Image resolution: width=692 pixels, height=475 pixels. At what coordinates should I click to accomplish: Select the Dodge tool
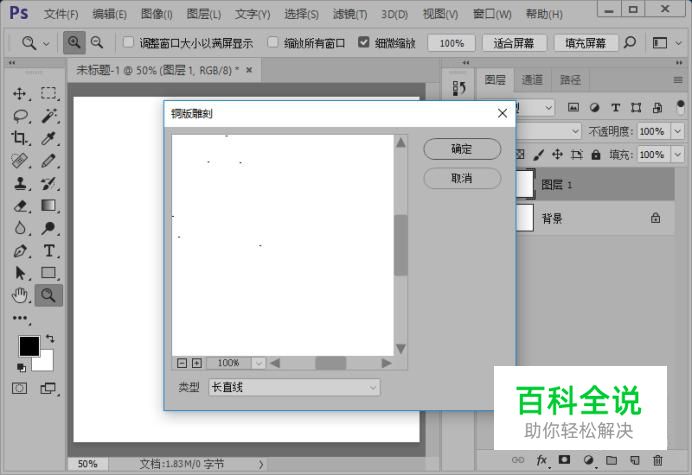pyautogui.click(x=49, y=228)
